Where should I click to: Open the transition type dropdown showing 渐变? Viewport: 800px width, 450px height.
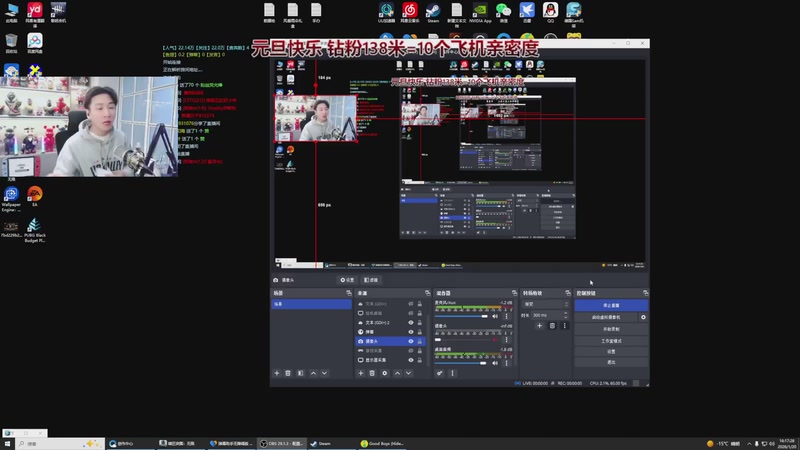[545, 304]
